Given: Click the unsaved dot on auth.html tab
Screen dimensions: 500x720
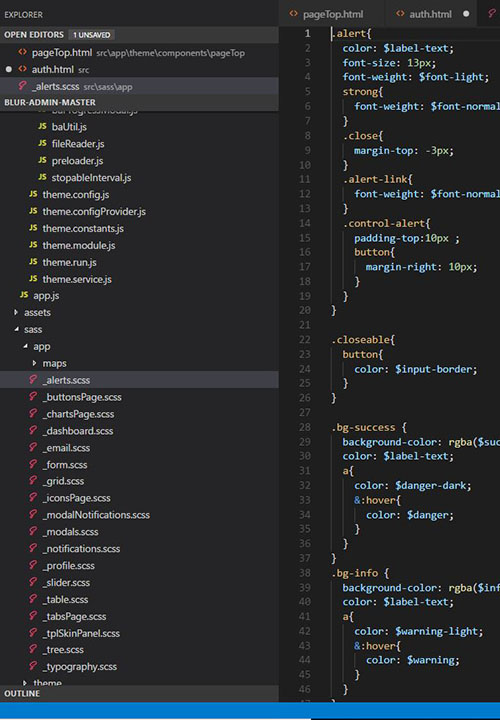Looking at the screenshot, I should pos(466,14).
